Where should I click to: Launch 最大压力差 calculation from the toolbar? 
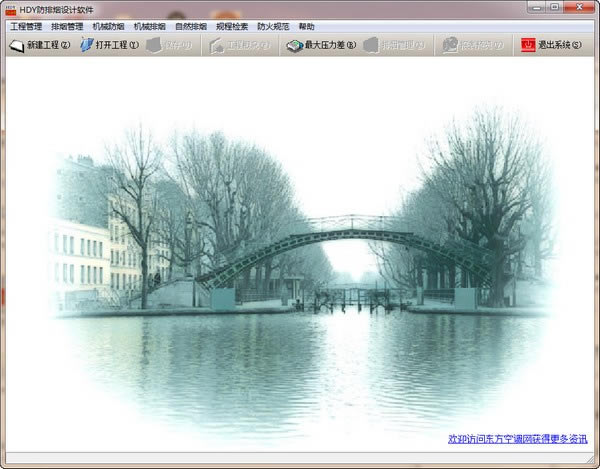(x=295, y=45)
